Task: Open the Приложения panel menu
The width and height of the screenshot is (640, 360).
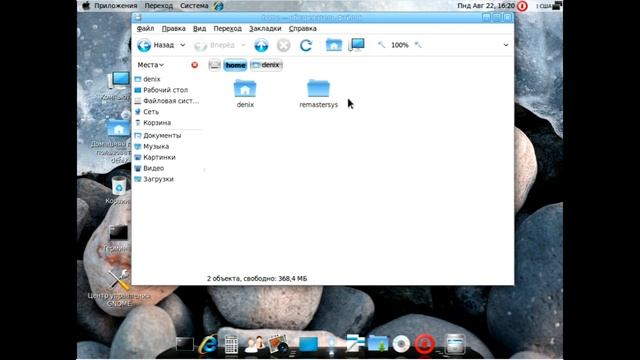Action: pos(116,6)
